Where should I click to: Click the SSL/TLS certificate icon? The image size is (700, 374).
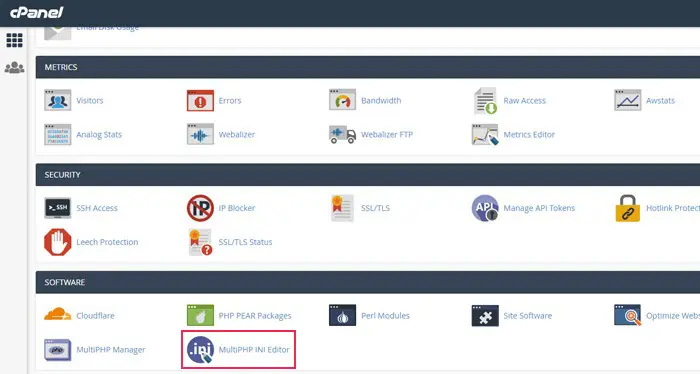coord(342,208)
